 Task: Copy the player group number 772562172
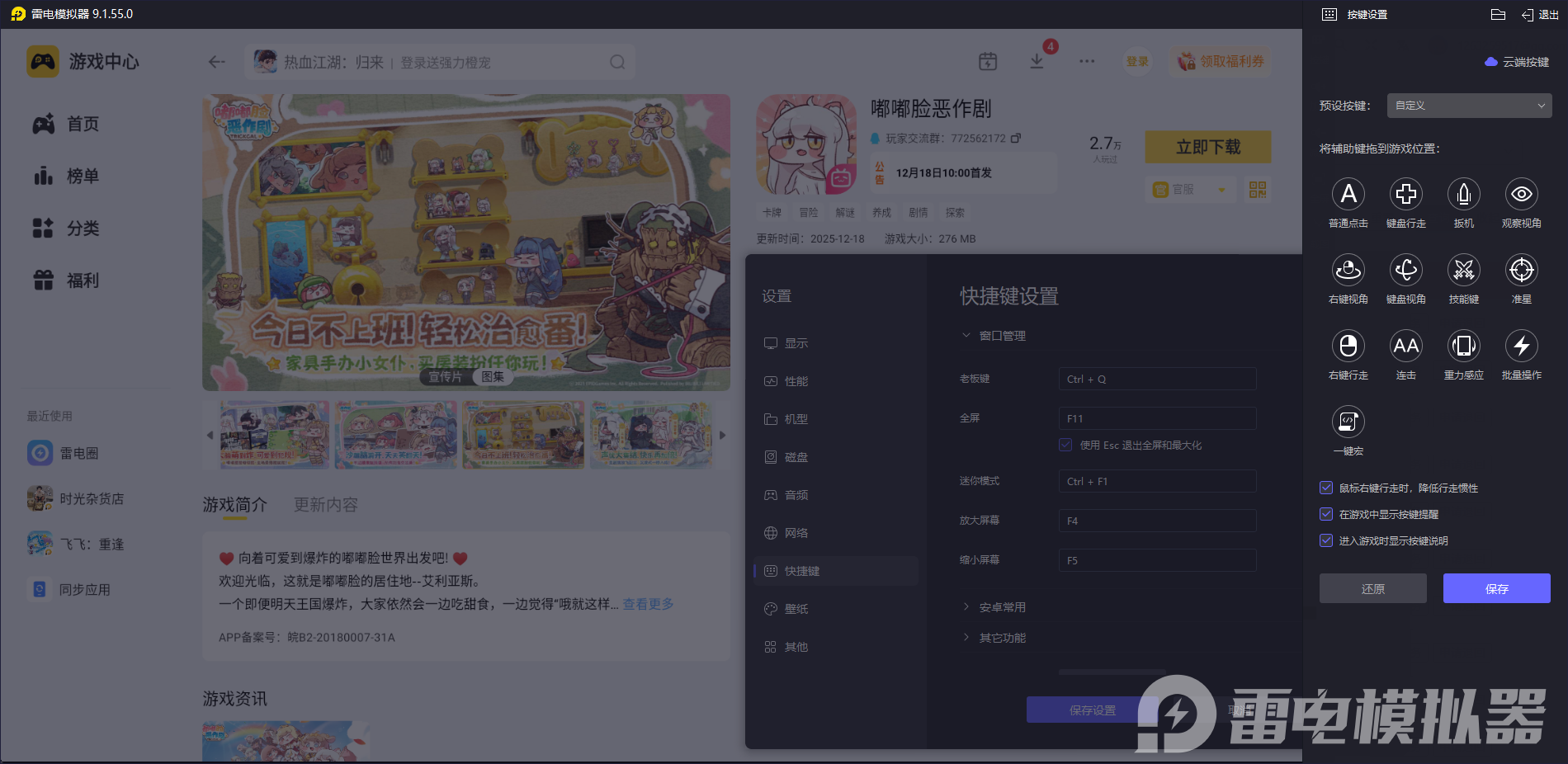(x=1016, y=138)
